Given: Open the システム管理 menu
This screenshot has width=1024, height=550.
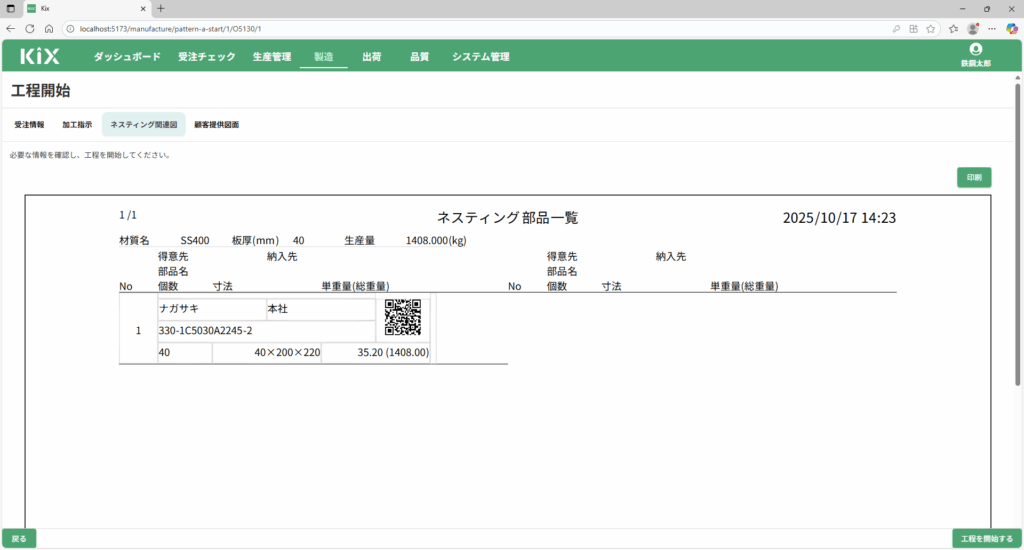Looking at the screenshot, I should (480, 57).
